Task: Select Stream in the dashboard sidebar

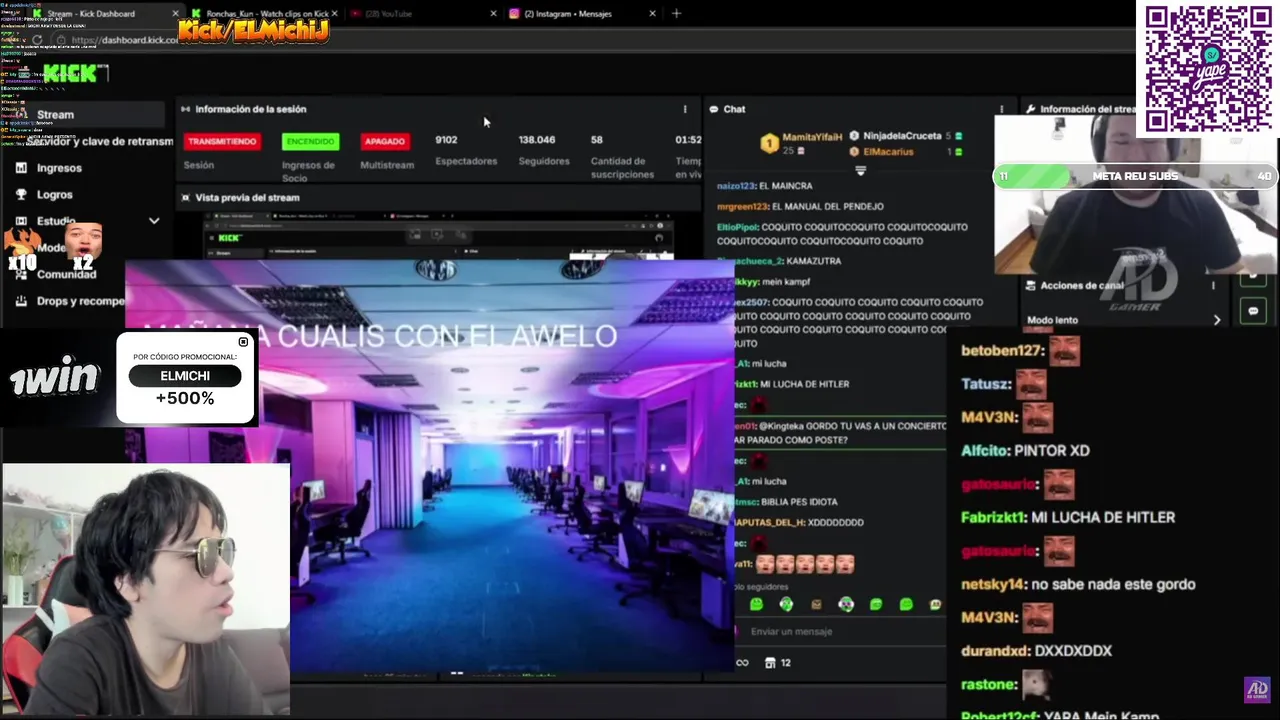Action: 92,114
